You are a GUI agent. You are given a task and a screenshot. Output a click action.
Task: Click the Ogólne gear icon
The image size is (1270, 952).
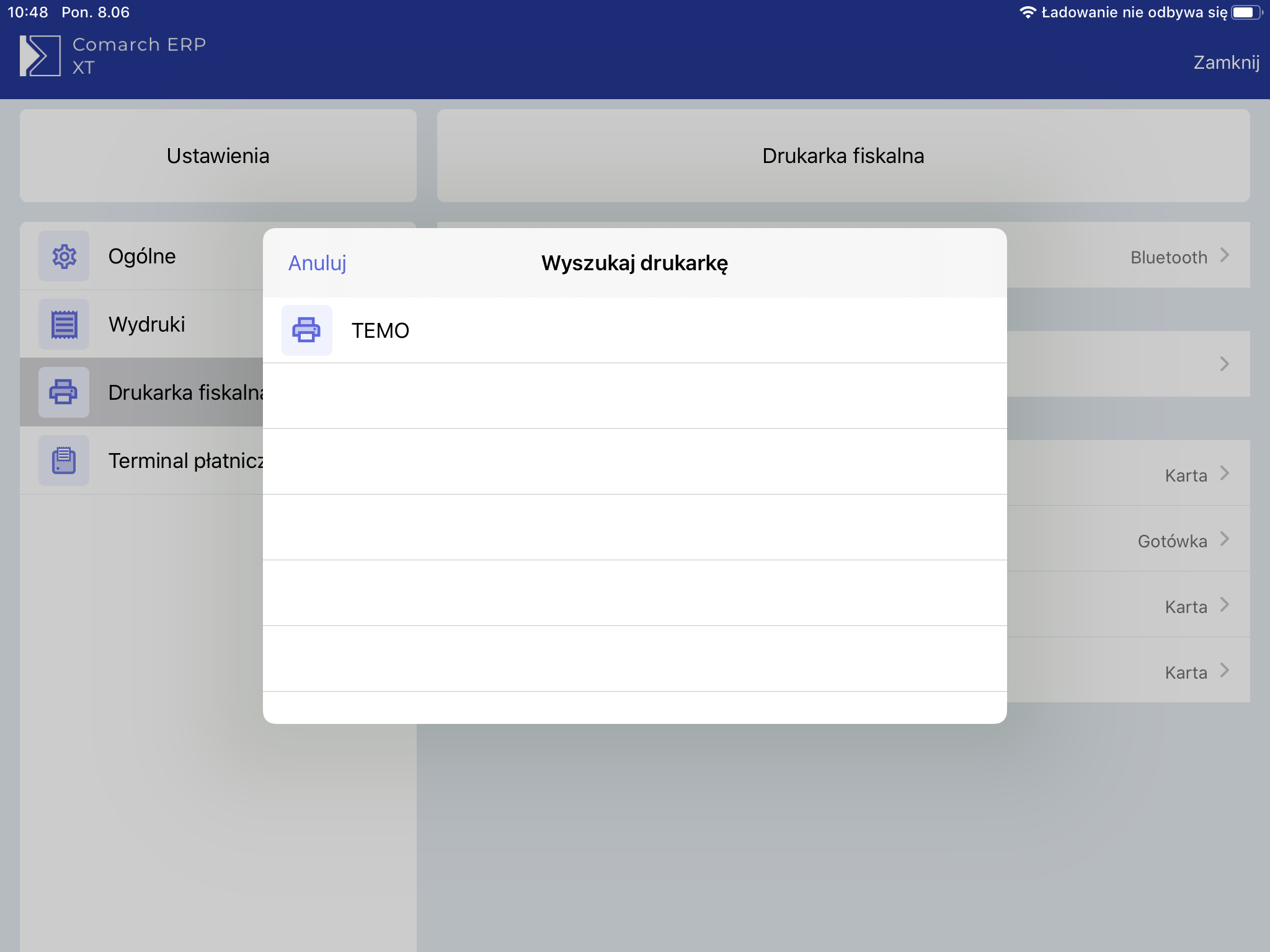click(64, 256)
